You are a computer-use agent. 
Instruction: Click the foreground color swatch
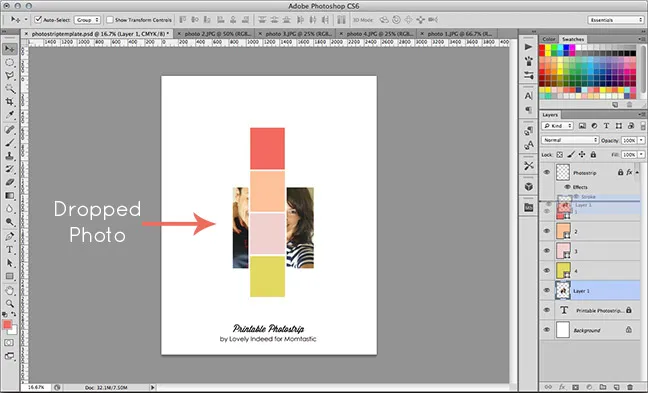coord(7,325)
